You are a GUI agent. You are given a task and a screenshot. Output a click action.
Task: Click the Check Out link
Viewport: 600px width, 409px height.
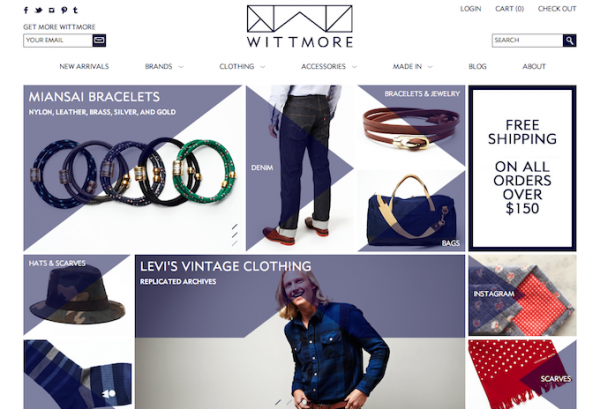coord(557,9)
